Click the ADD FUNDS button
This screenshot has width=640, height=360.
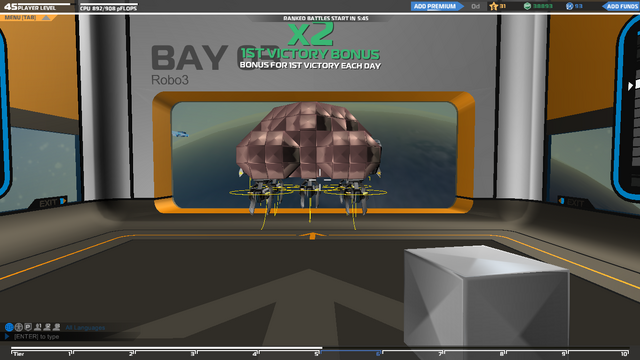621,6
